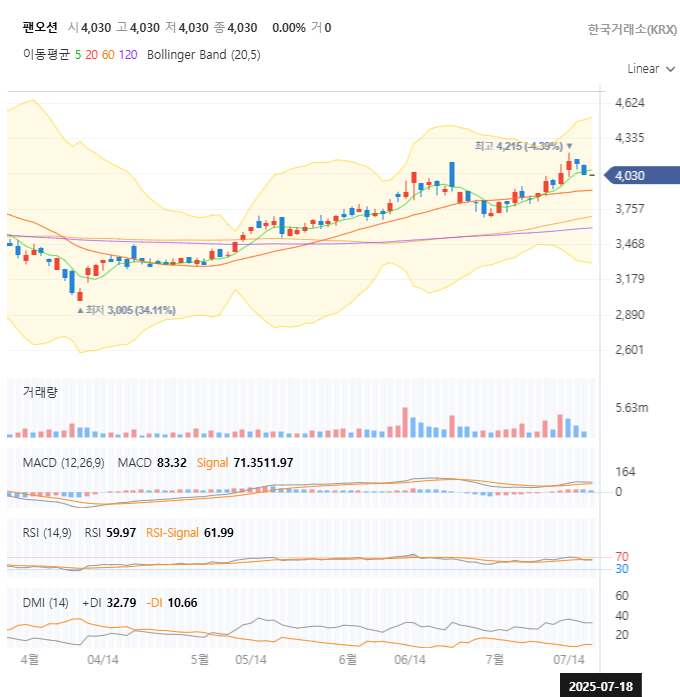Click the 4월 month axis label

tap(30, 659)
